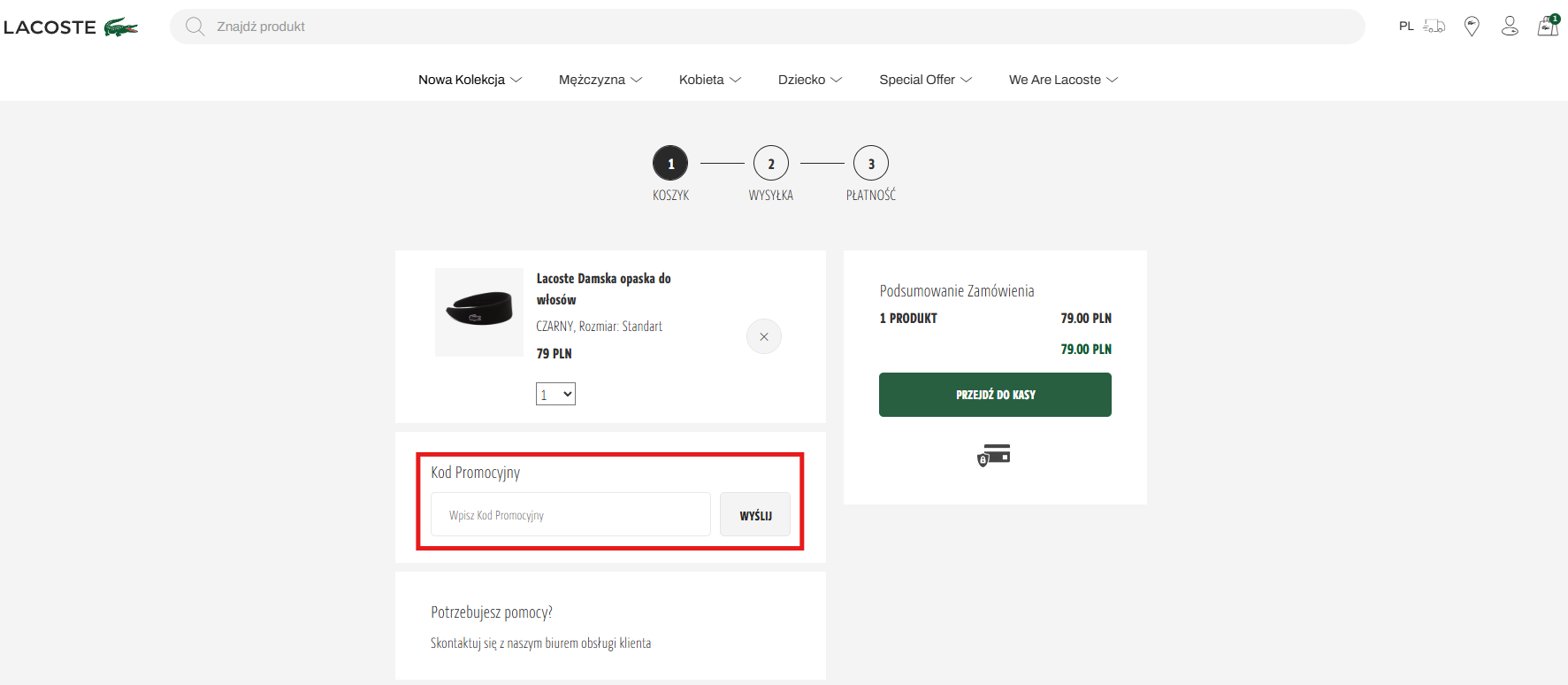The image size is (1568, 685).
Task: Click the secure payment card icon
Action: [x=994, y=455]
